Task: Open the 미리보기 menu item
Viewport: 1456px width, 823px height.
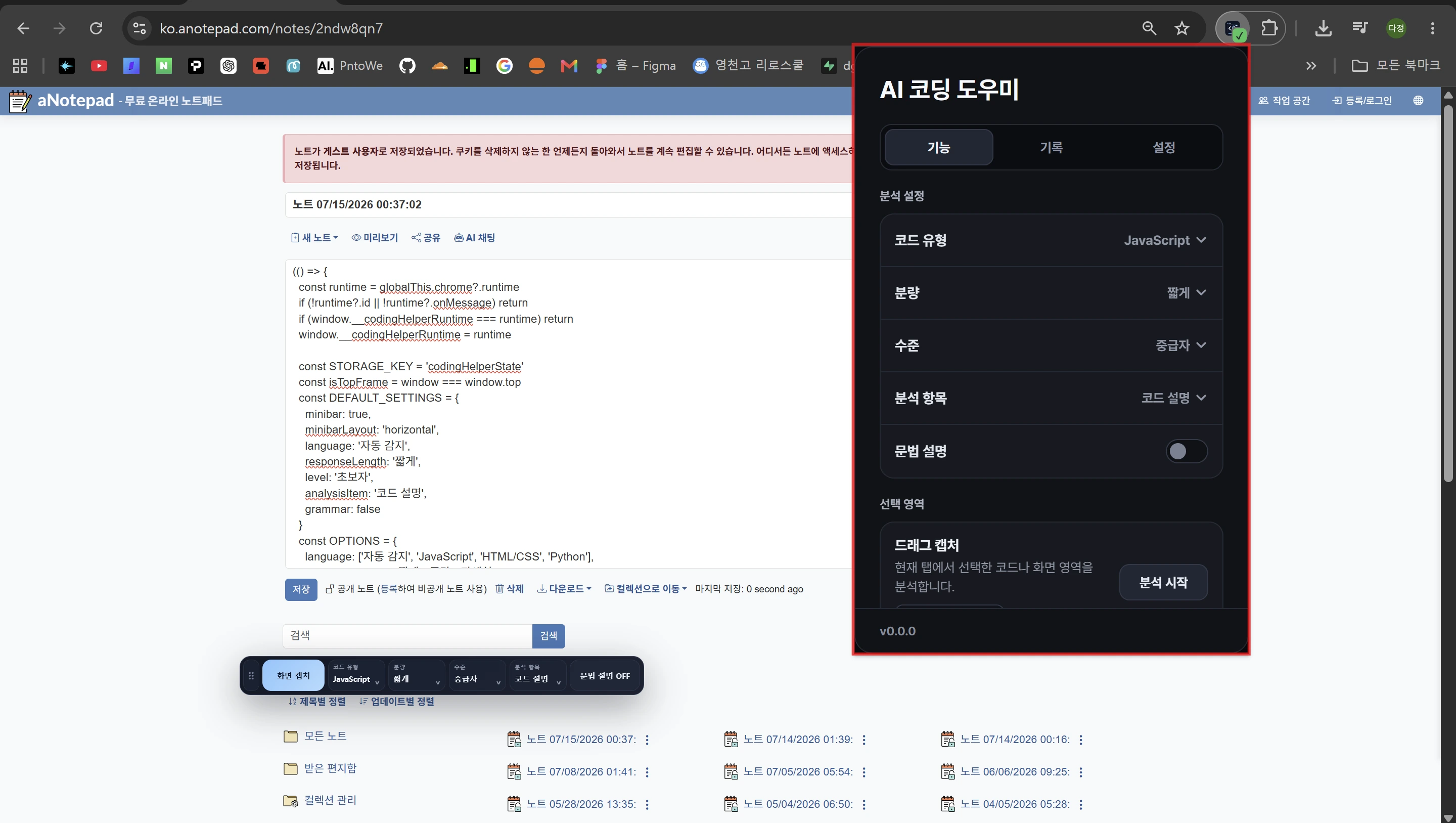Action: [375, 238]
